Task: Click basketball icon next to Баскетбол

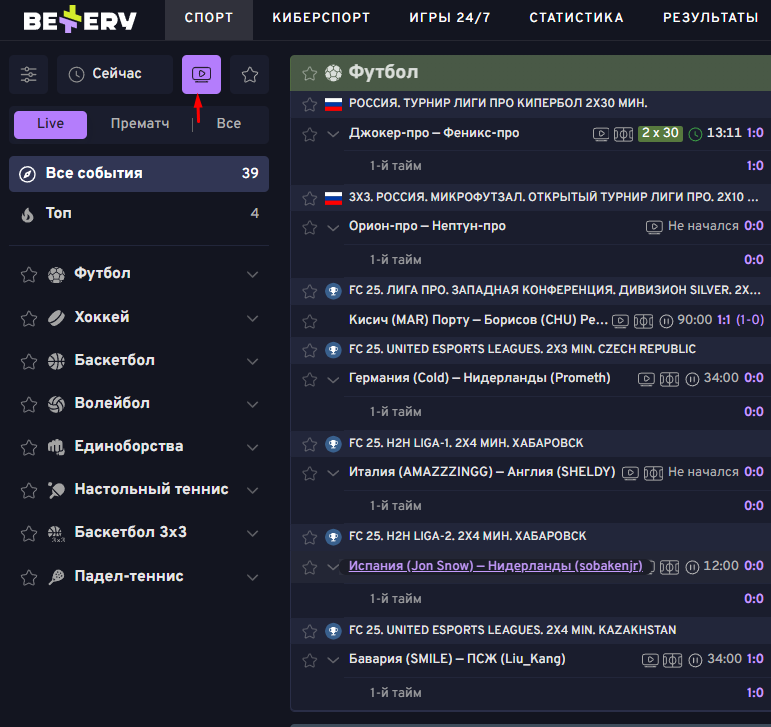Action: click(x=56, y=361)
